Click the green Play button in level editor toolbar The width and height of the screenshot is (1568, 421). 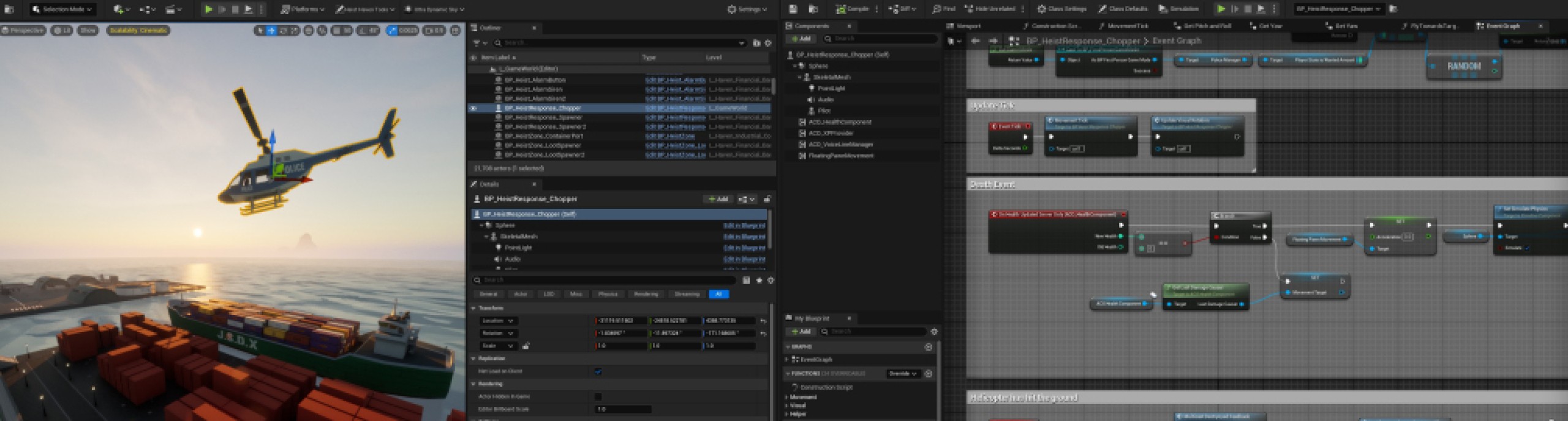[208, 9]
